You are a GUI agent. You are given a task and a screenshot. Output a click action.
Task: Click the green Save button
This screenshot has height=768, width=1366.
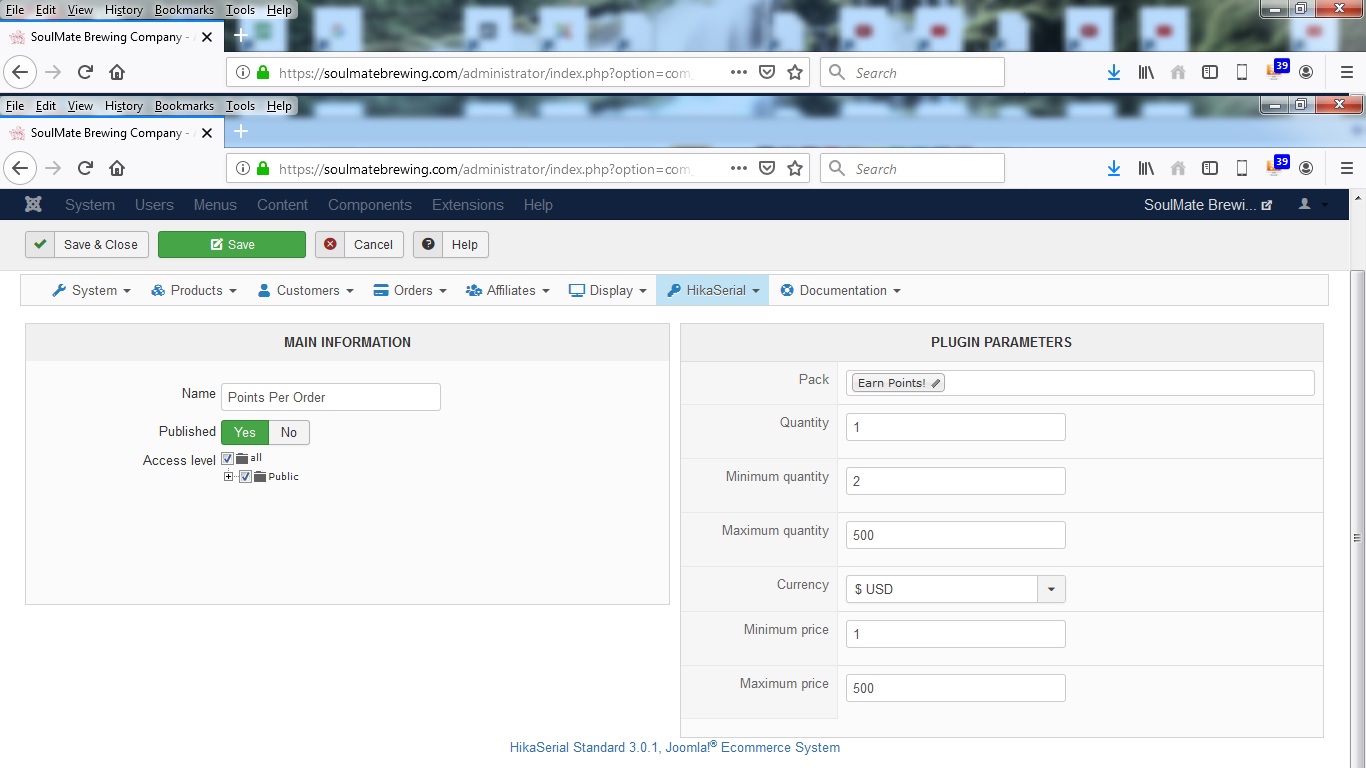(232, 244)
